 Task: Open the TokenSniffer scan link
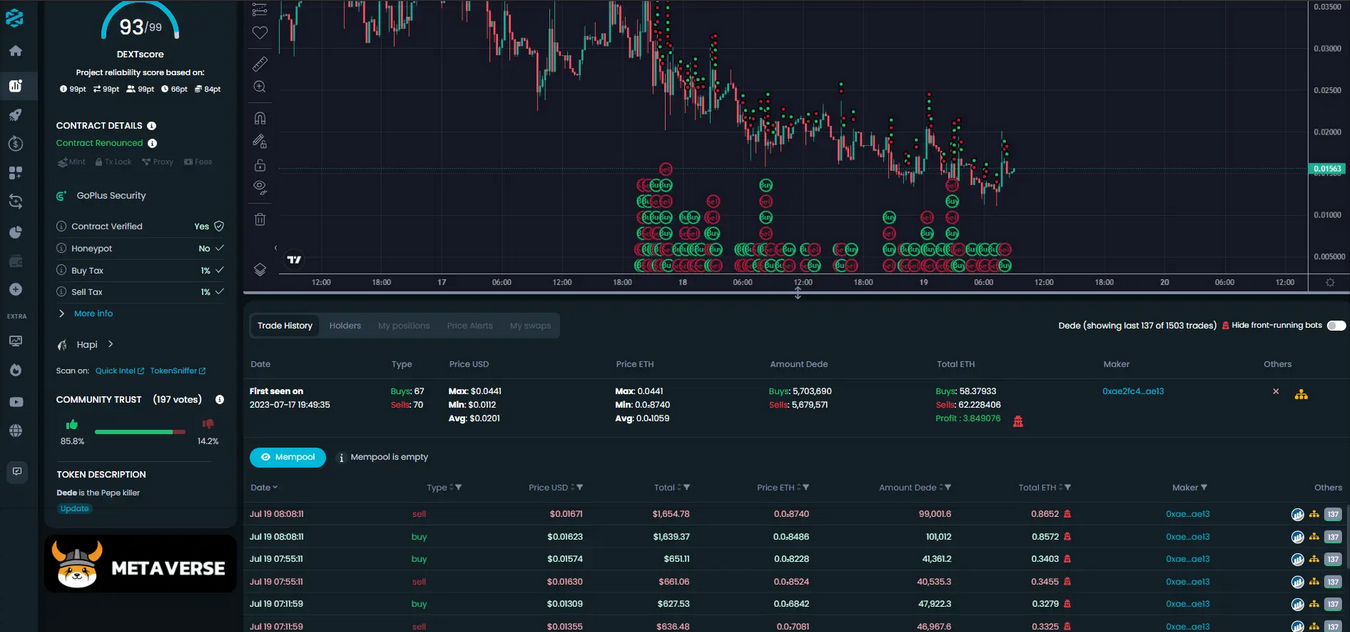tap(178, 371)
